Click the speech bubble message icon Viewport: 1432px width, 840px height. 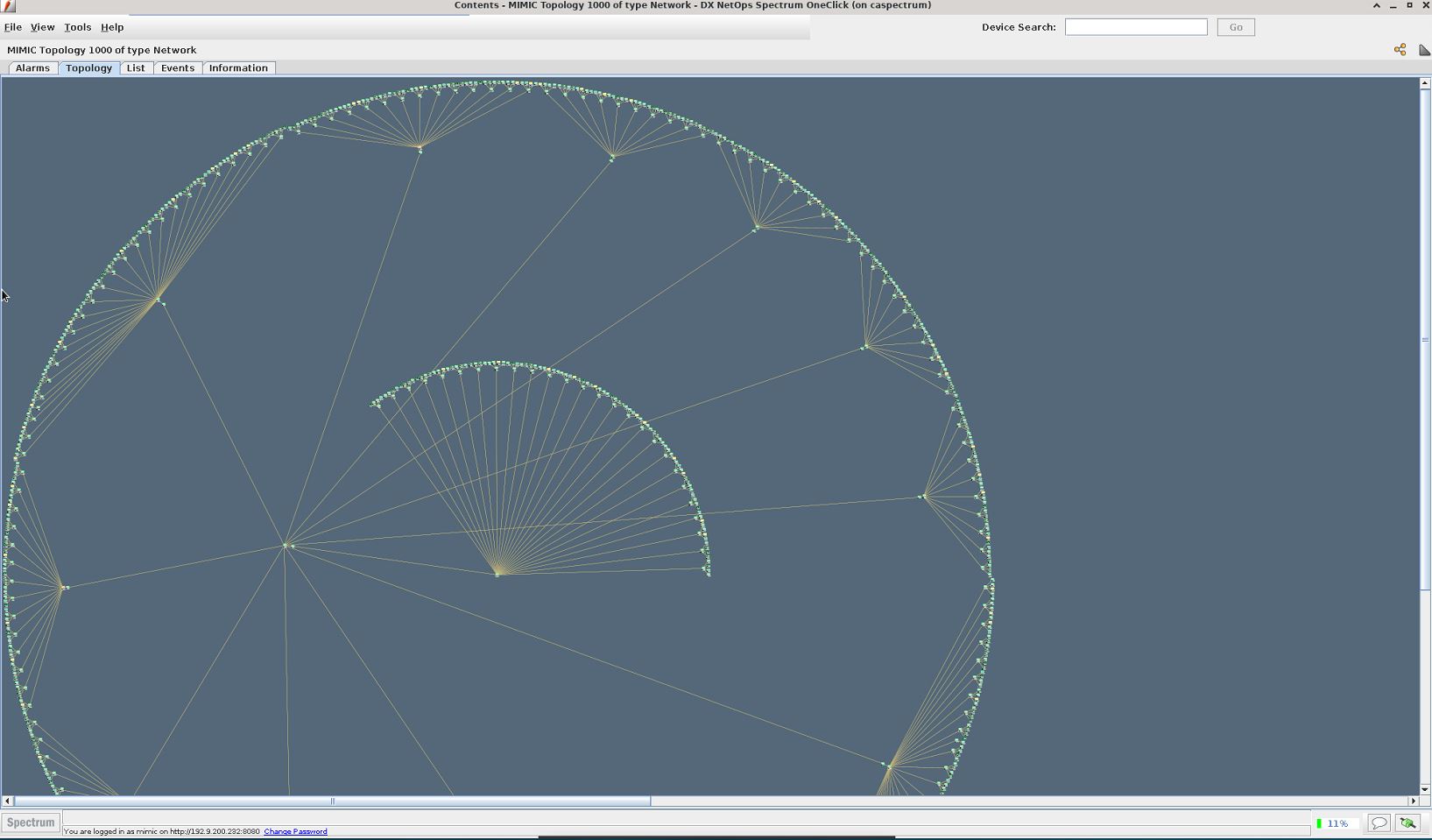1379,823
